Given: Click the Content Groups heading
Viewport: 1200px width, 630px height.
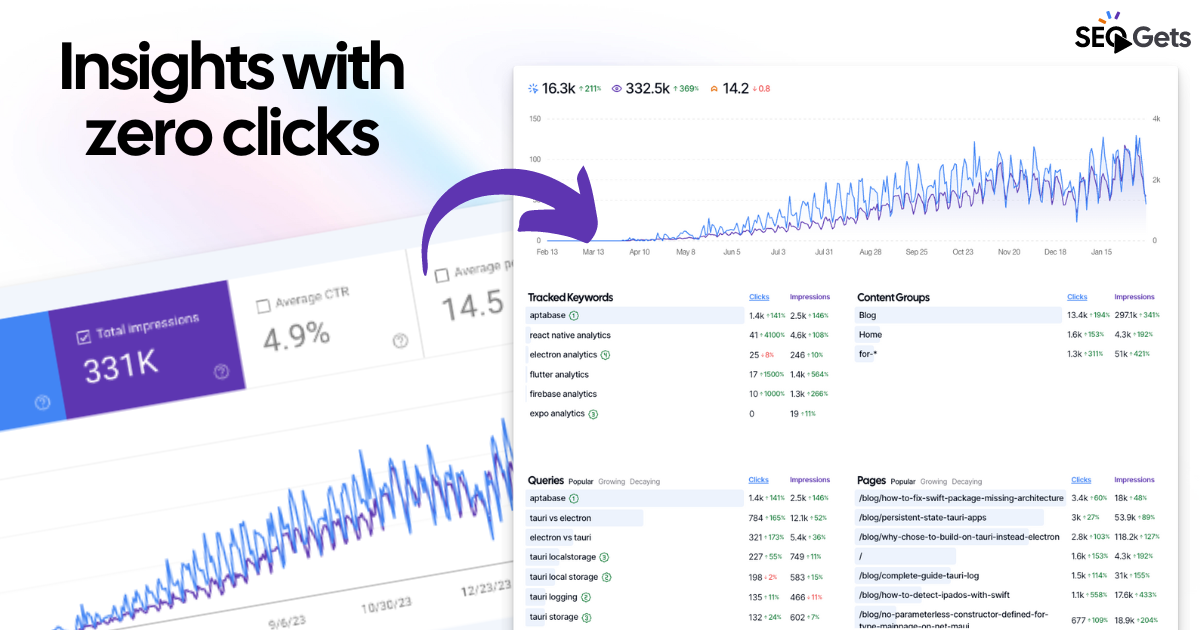Looking at the screenshot, I should pyautogui.click(x=894, y=297).
